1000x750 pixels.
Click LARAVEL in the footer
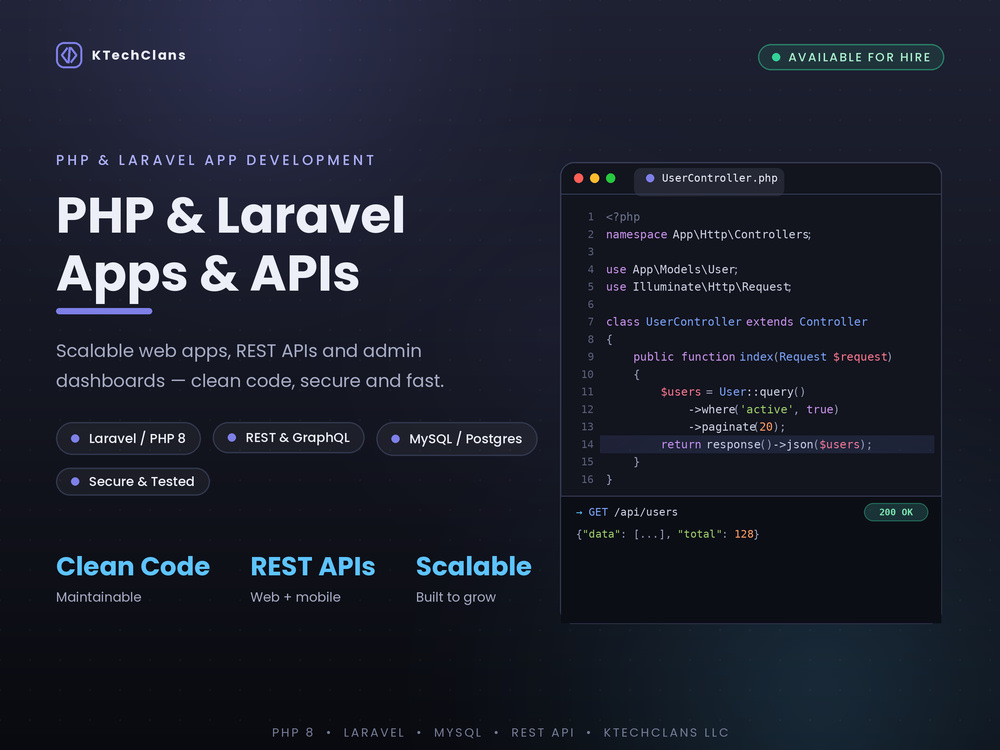374,733
